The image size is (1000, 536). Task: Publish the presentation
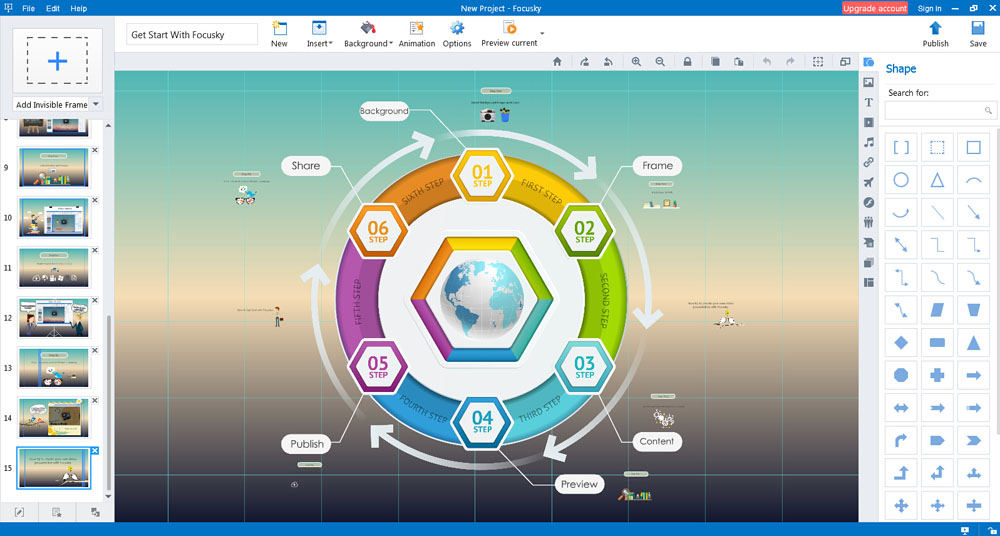(936, 34)
